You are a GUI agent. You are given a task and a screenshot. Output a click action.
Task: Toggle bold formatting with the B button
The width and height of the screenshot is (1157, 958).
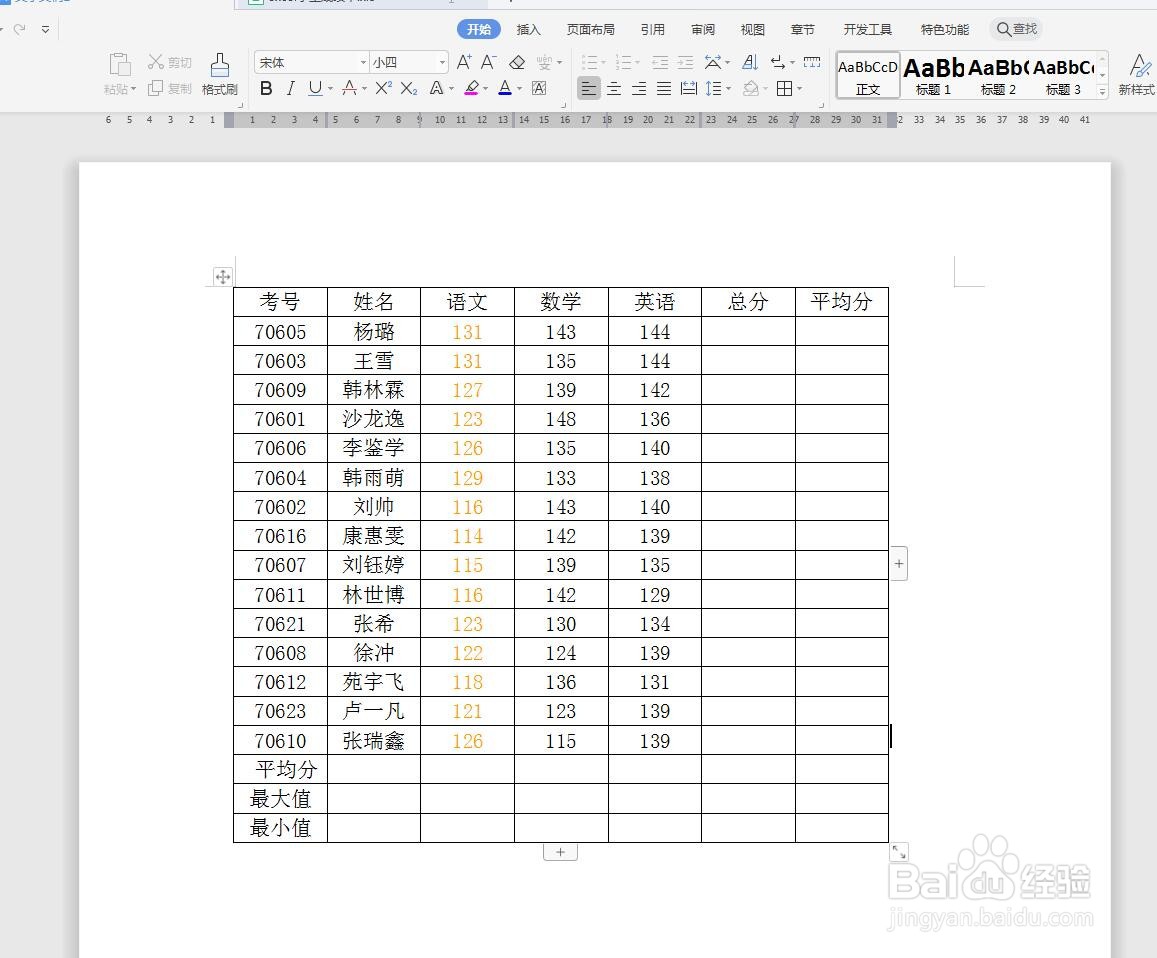point(265,89)
